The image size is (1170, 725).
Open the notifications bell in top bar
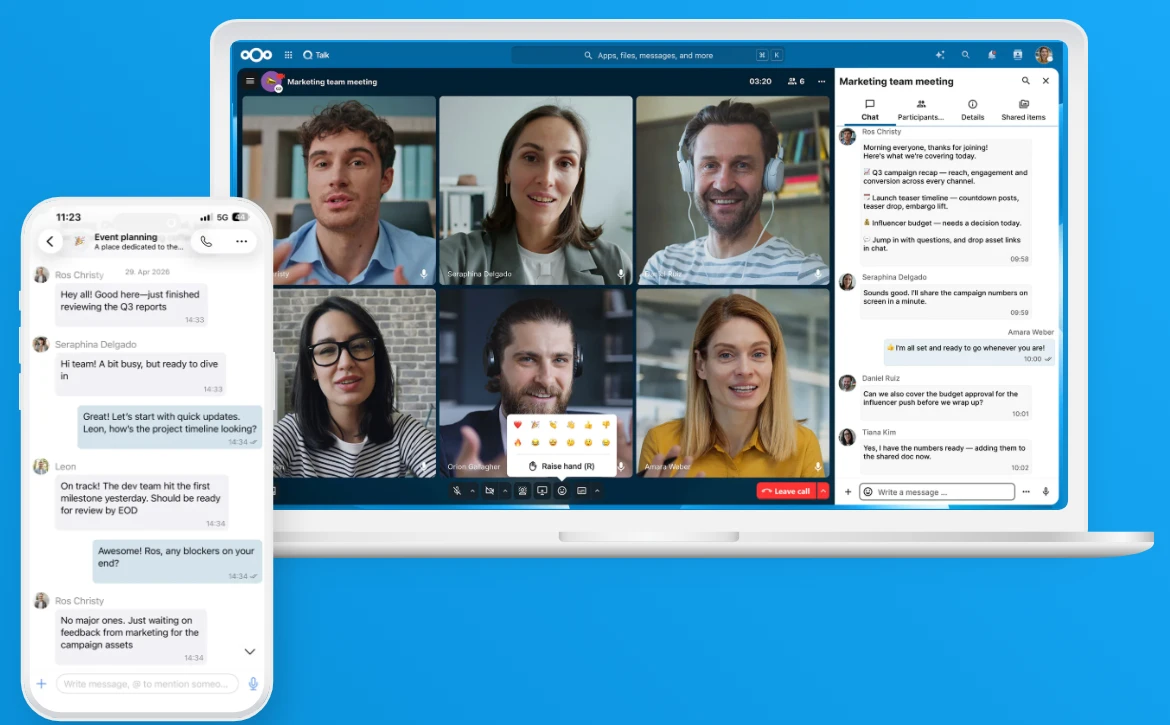(x=992, y=55)
